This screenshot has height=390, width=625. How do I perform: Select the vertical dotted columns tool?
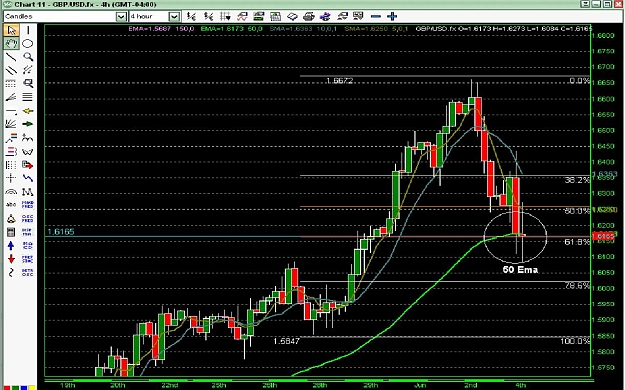(x=11, y=165)
